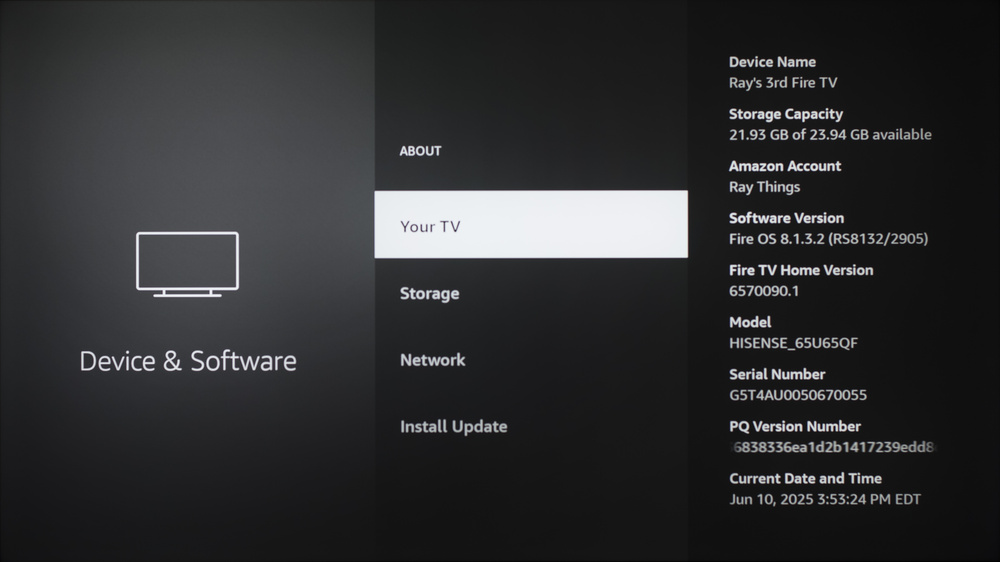
Task: Select the Ray Things account name
Action: (x=764, y=187)
